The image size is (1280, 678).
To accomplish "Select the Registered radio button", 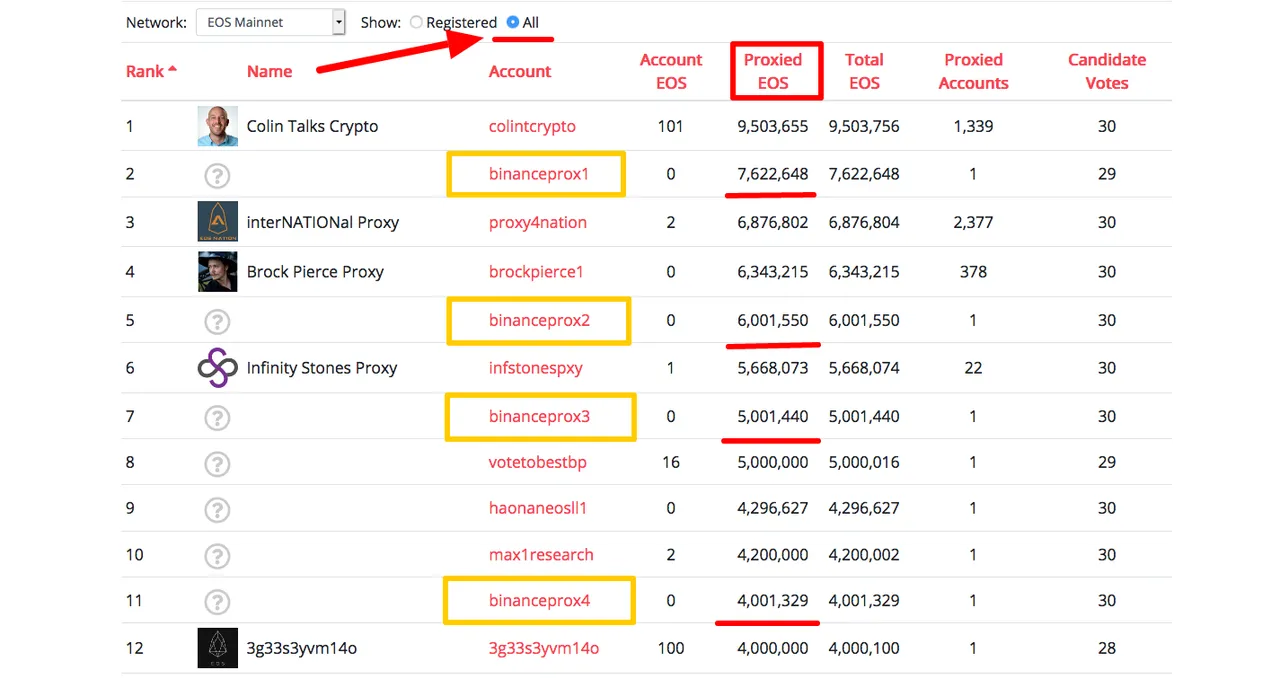I will click(416, 22).
